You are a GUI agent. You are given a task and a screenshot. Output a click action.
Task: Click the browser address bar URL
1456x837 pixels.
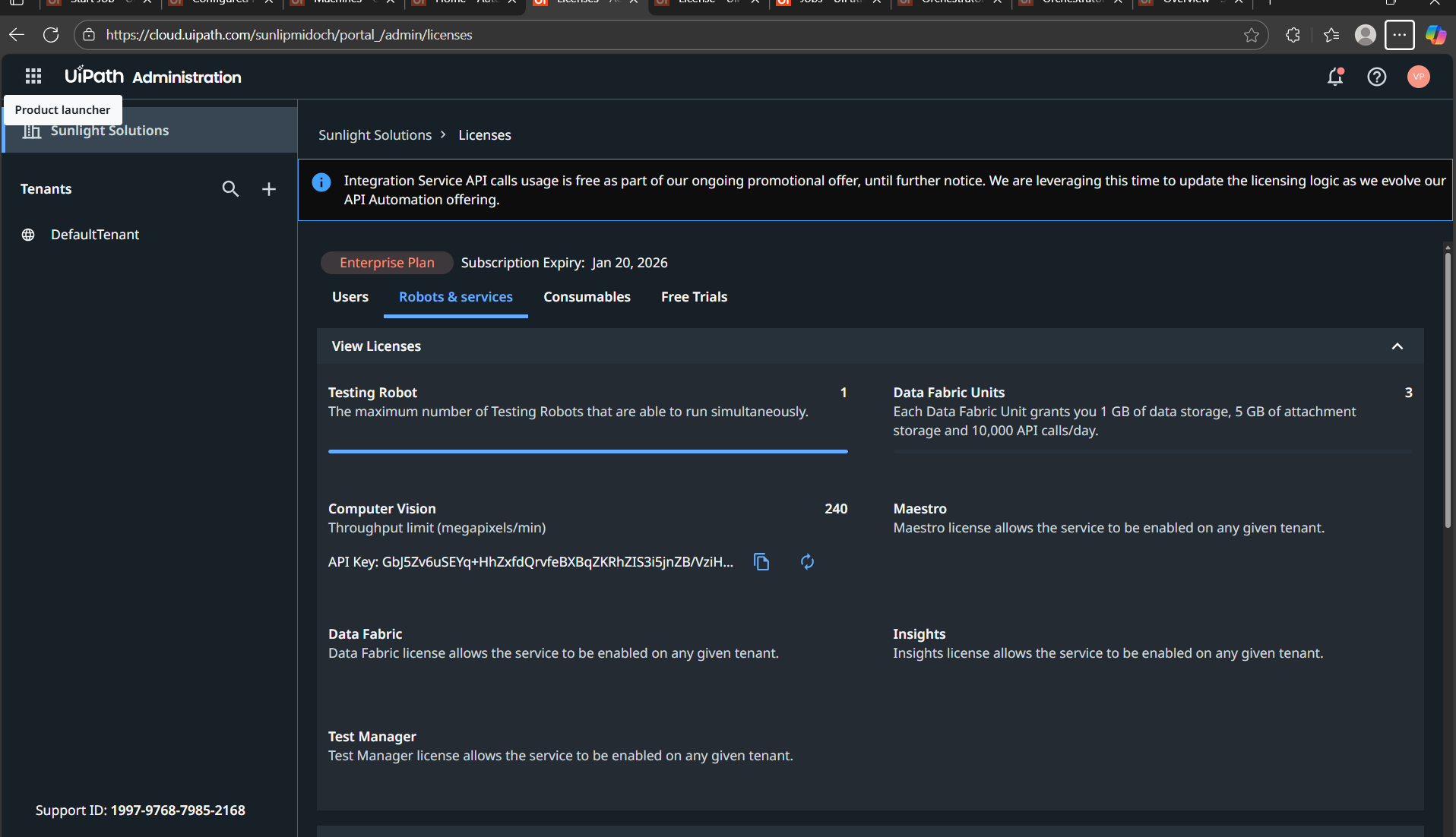[x=289, y=35]
